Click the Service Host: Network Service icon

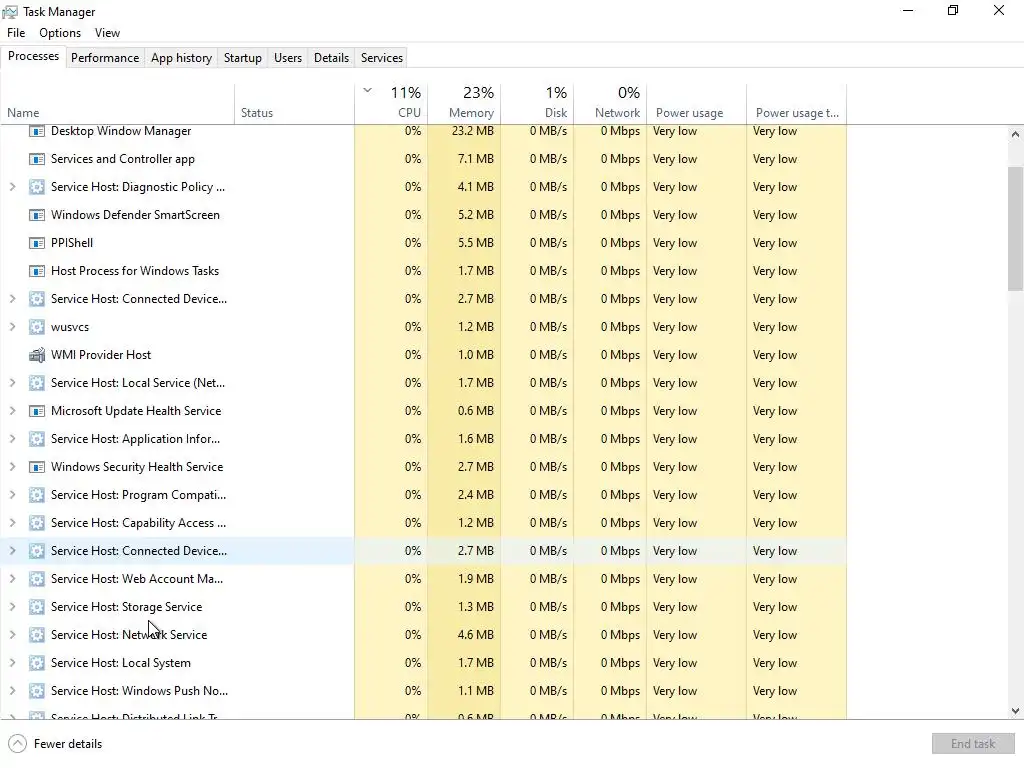point(37,635)
